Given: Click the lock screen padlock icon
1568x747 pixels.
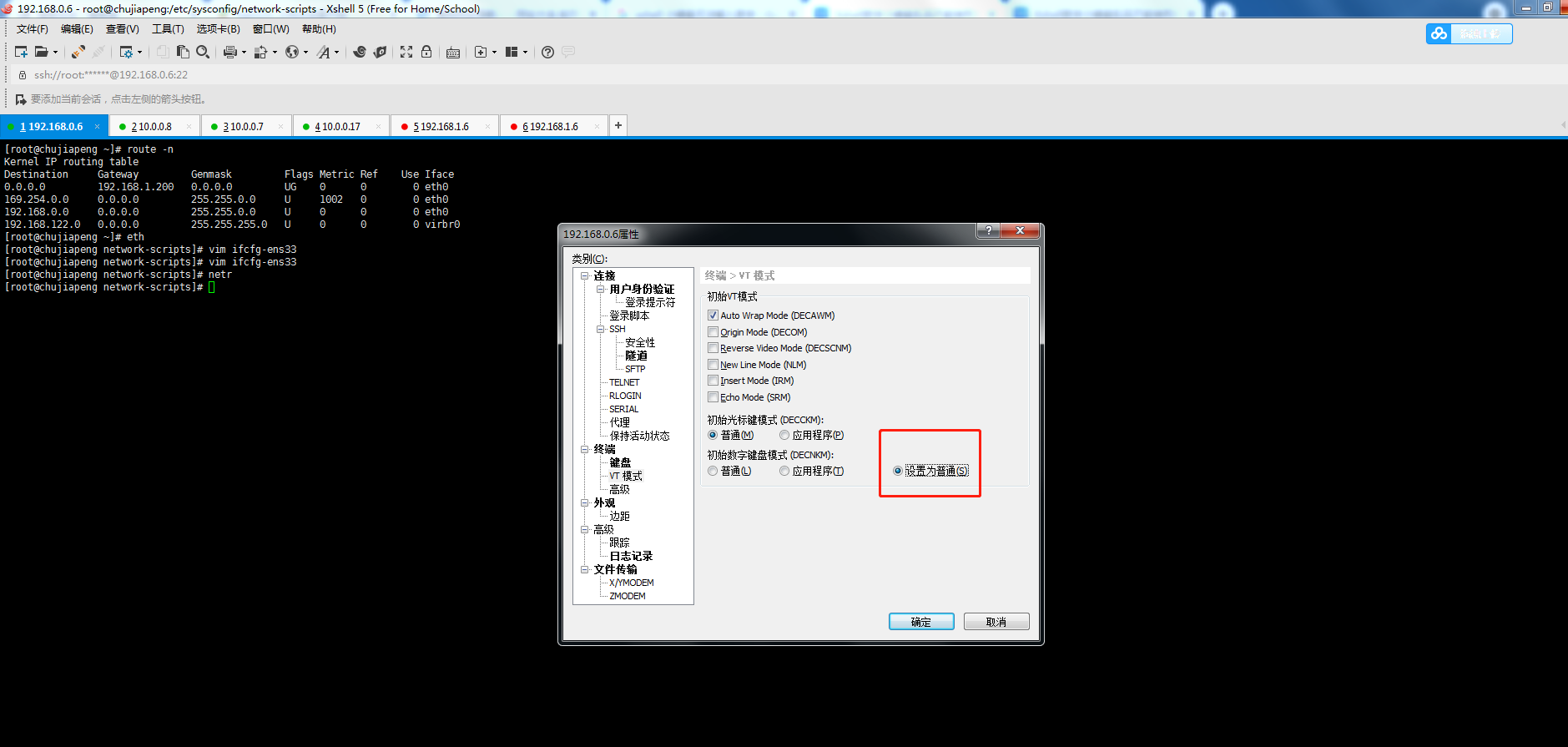Looking at the screenshot, I should [426, 52].
